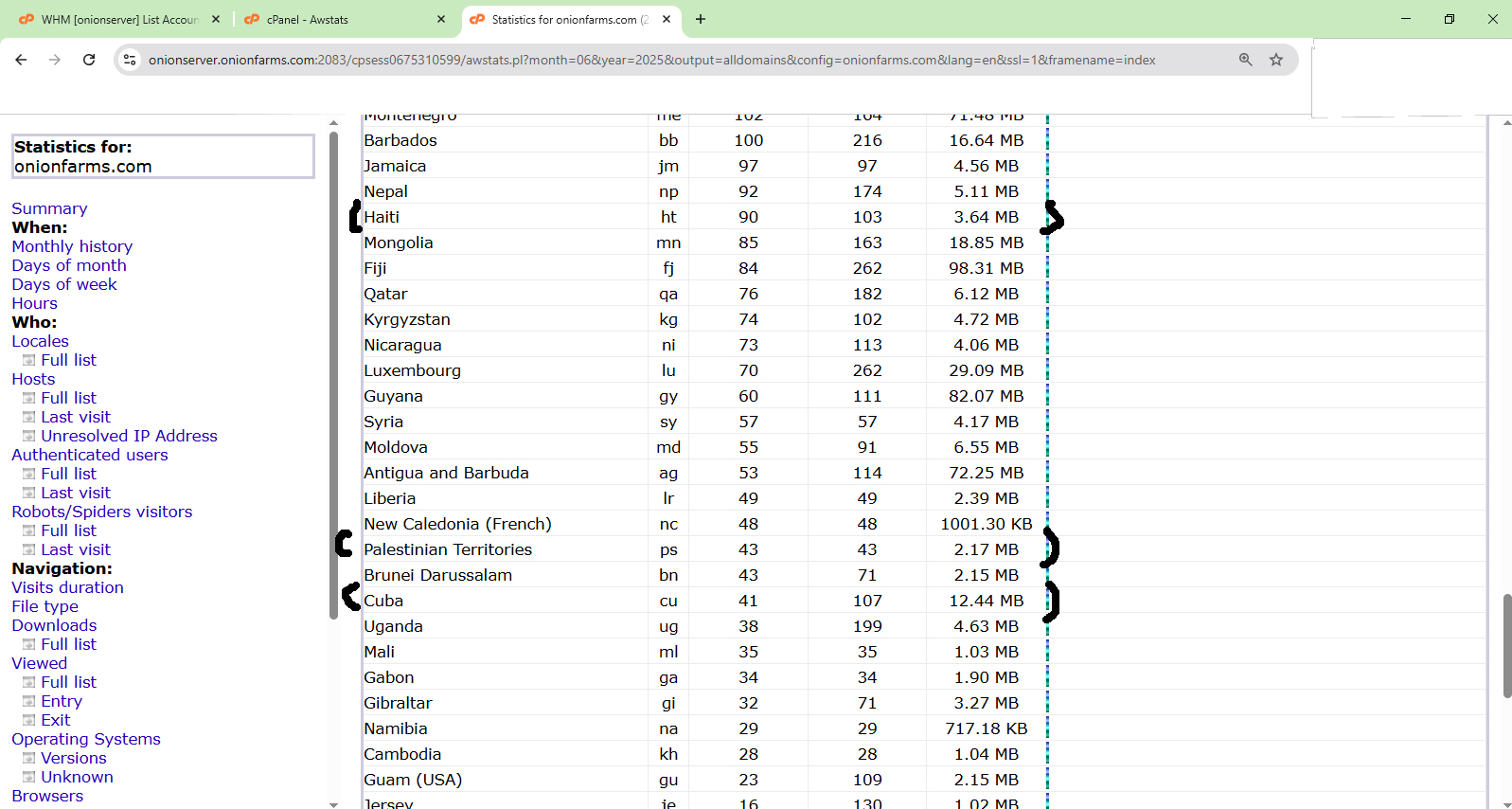
Task: Click icon beside Unresolved IP Address
Action: click(x=29, y=437)
